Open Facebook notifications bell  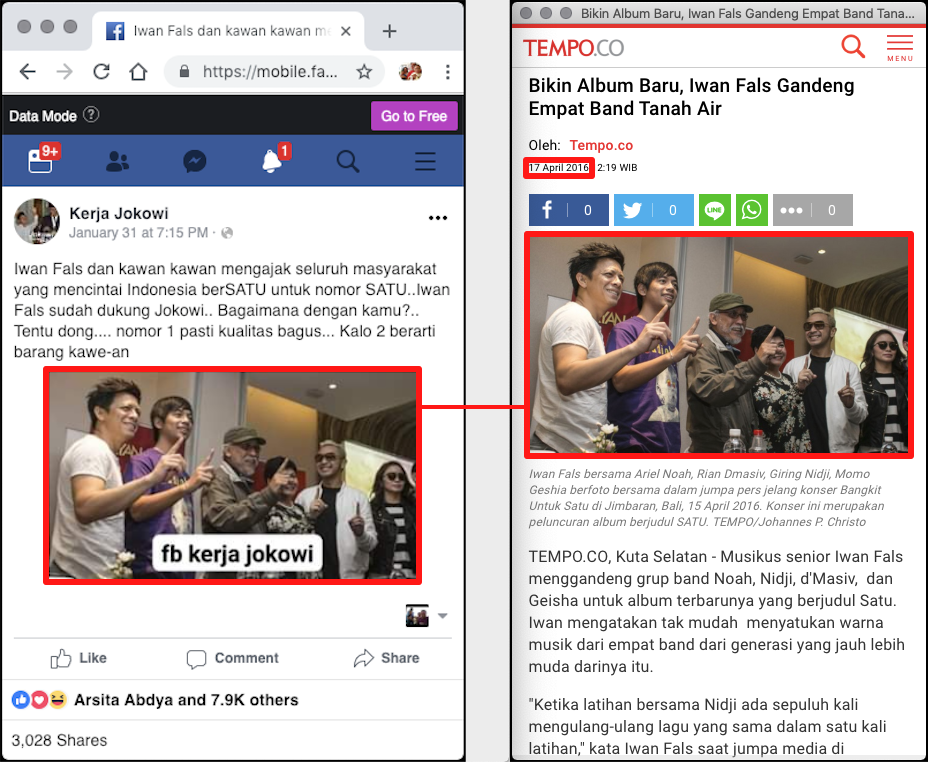(272, 162)
